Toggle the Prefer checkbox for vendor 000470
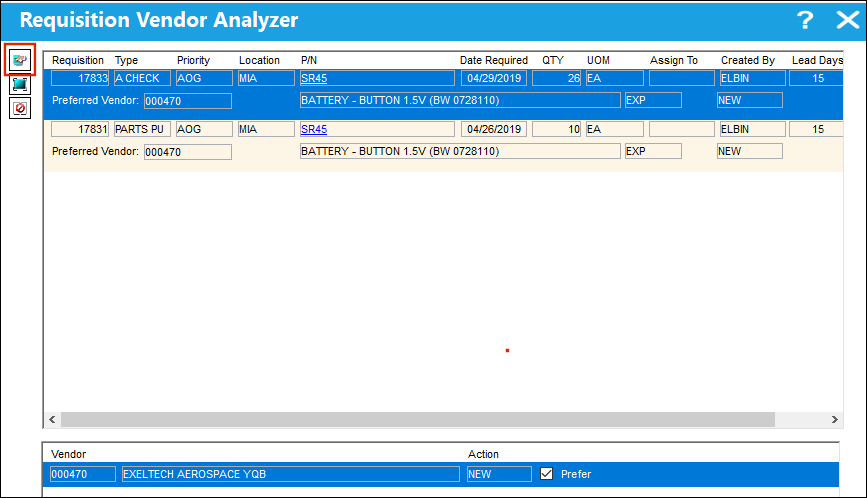 pos(546,474)
